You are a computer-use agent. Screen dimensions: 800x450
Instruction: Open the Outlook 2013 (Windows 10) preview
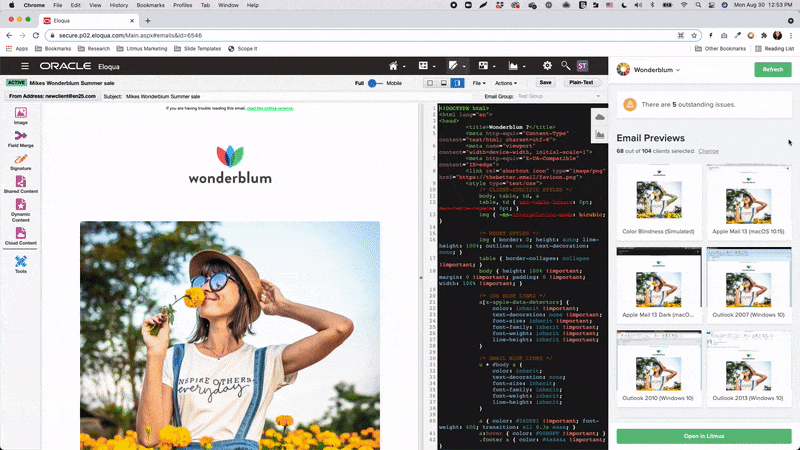click(x=748, y=368)
